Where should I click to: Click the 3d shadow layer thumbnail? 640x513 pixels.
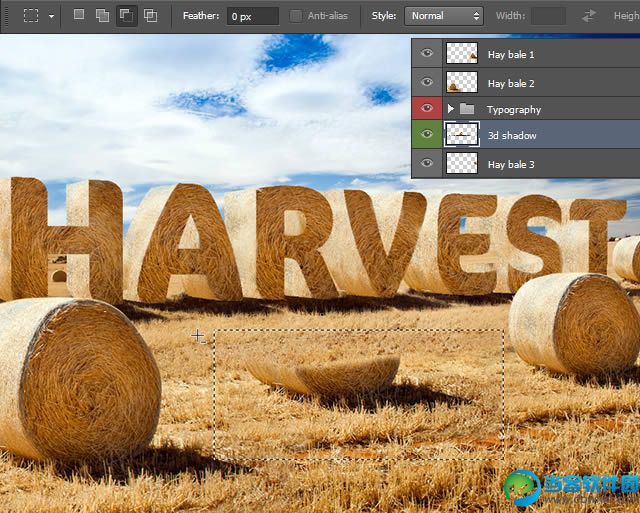[x=461, y=135]
